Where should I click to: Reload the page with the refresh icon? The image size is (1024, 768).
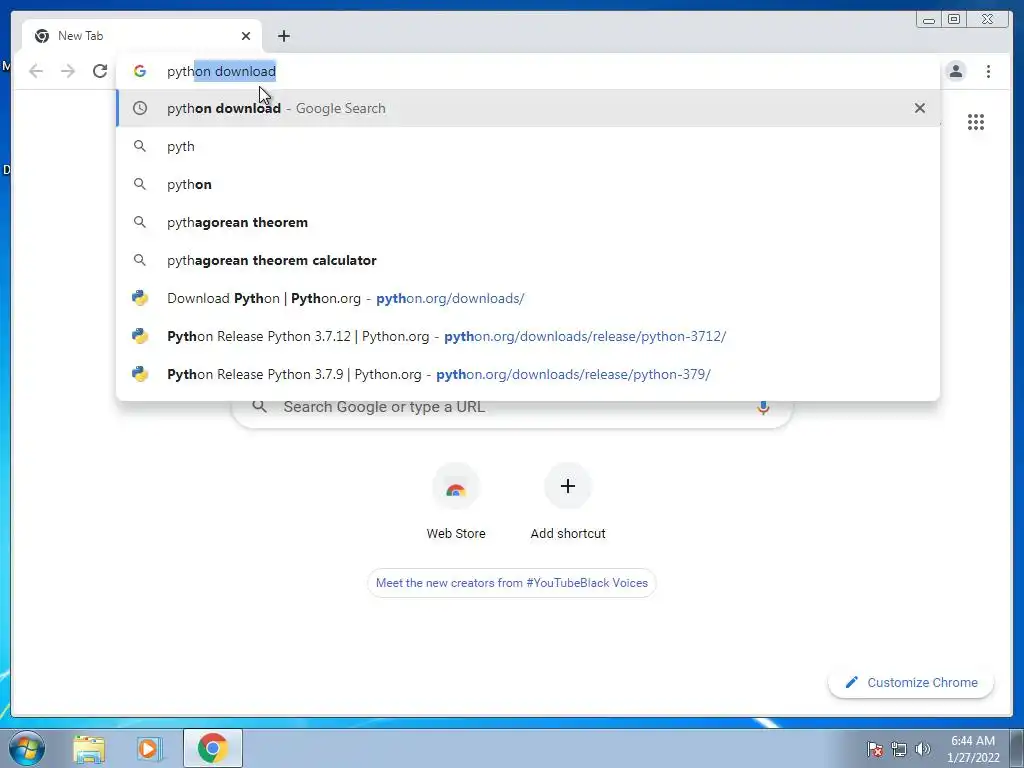(100, 71)
